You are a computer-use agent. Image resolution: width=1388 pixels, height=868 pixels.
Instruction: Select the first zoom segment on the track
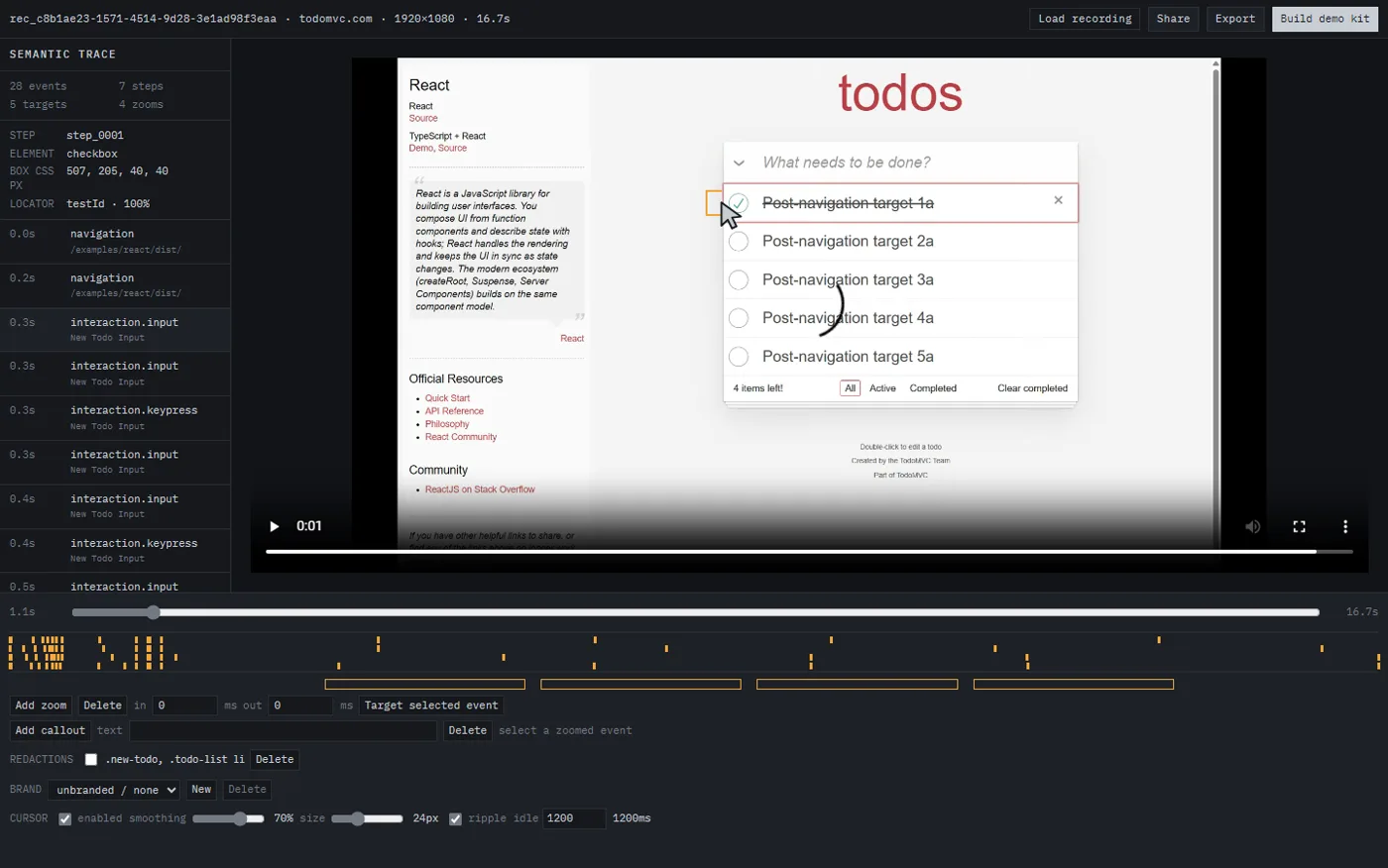point(424,684)
